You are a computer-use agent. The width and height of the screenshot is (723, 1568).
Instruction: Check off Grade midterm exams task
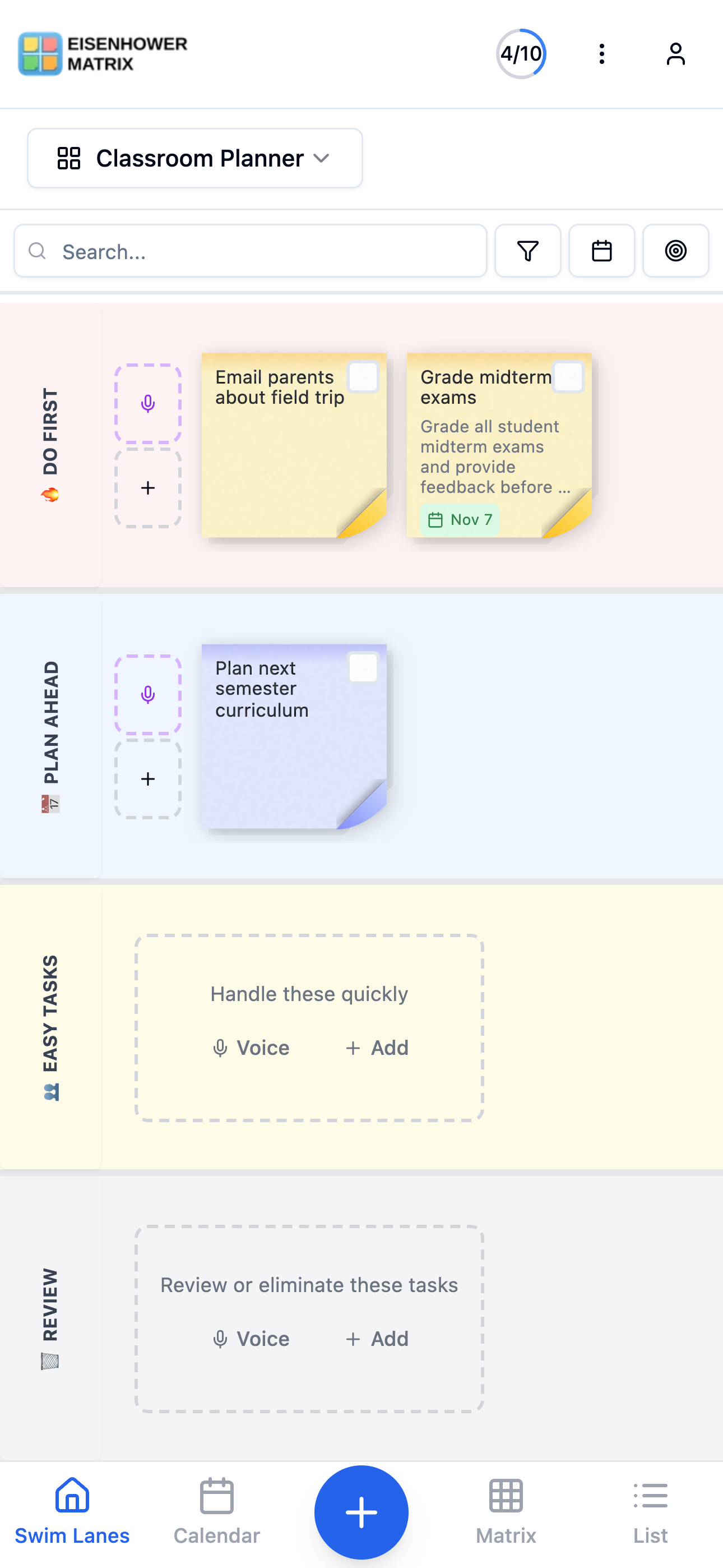(568, 377)
